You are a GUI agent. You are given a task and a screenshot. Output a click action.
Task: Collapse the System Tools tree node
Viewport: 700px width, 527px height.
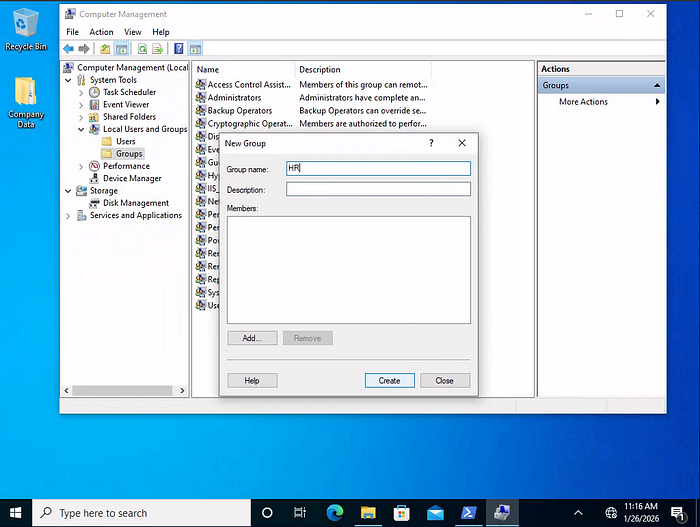68,80
